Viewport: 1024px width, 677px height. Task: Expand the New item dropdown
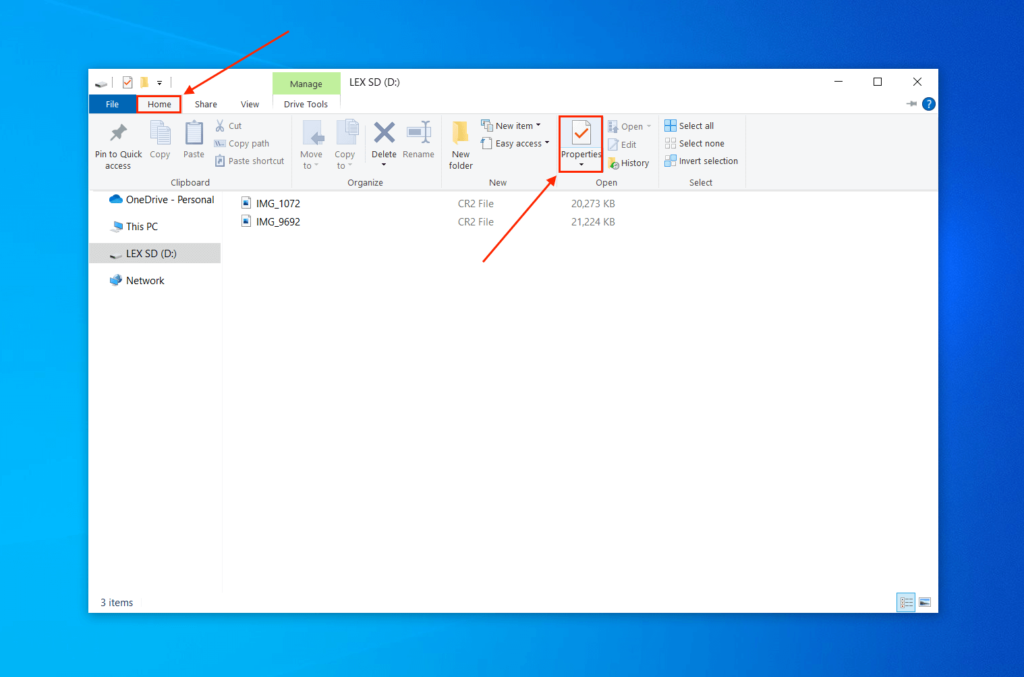click(512, 124)
